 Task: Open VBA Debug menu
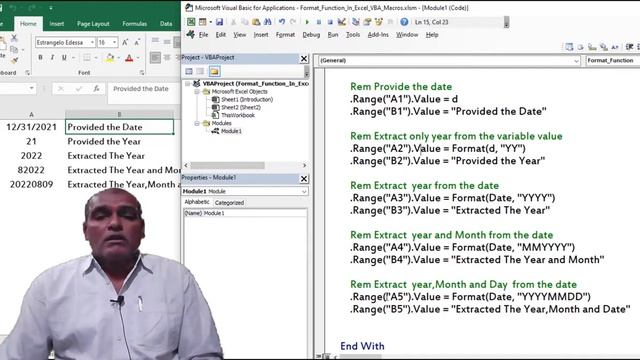click(311, 35)
